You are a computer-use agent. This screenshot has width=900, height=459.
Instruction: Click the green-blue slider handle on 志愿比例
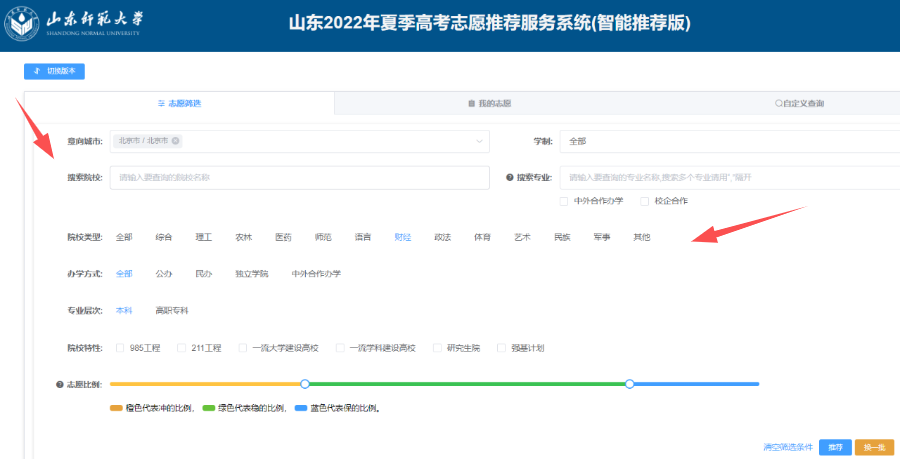[630, 384]
